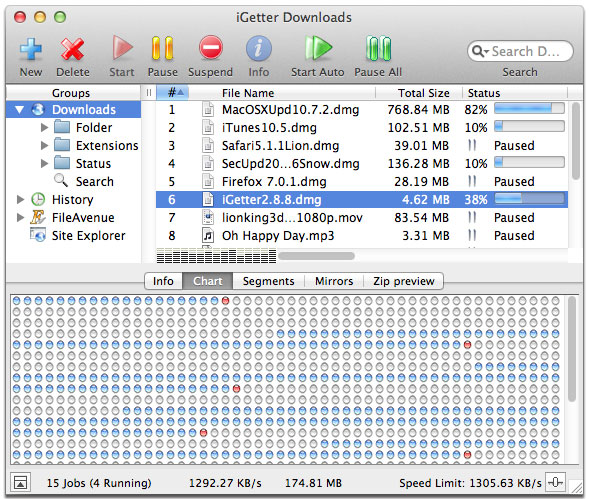The width and height of the screenshot is (589, 499).
Task: Click the Start play icon
Action: point(122,48)
